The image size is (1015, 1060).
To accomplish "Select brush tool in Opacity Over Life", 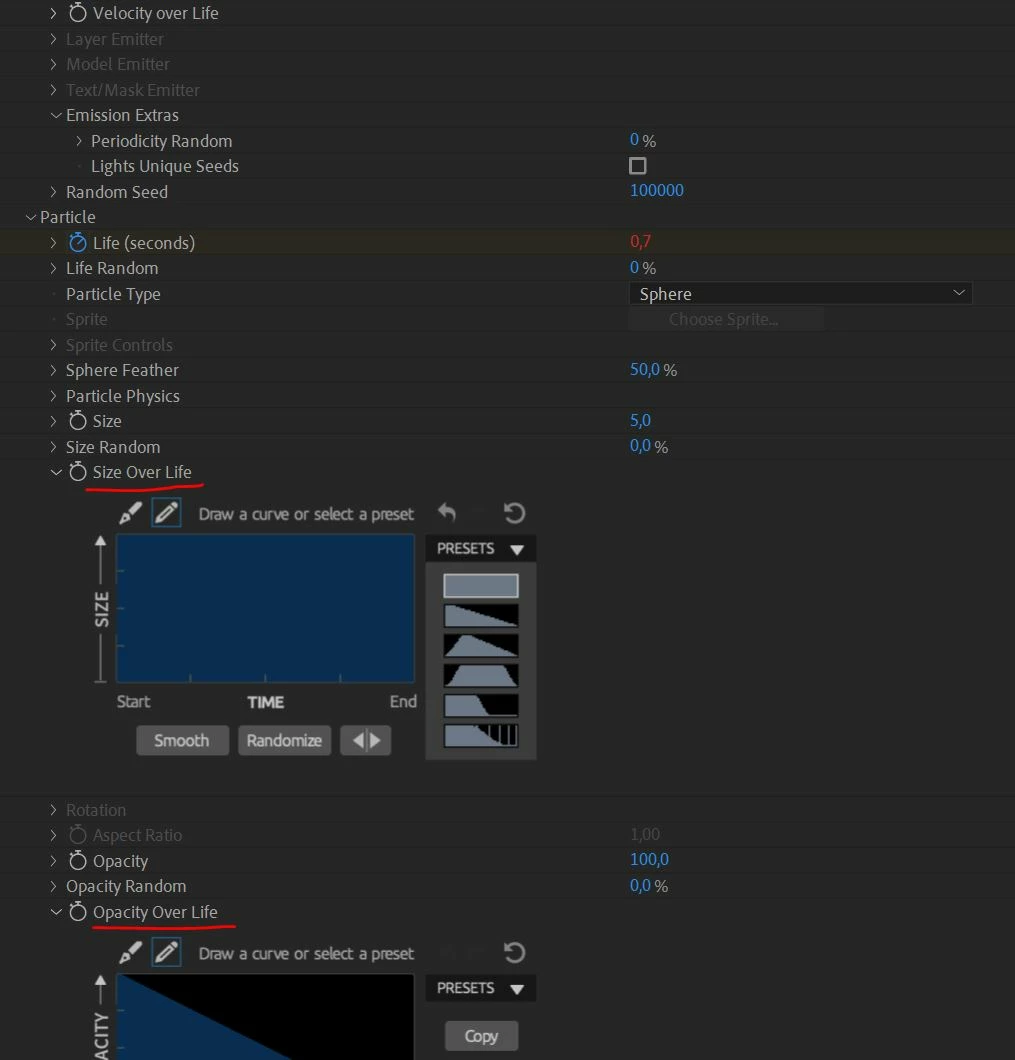I will 130,953.
